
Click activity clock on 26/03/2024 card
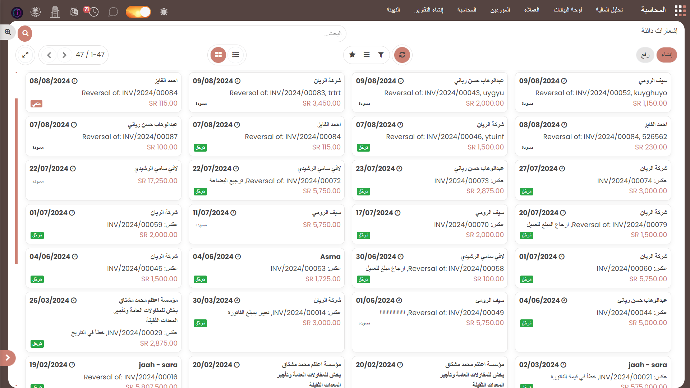click(74, 300)
